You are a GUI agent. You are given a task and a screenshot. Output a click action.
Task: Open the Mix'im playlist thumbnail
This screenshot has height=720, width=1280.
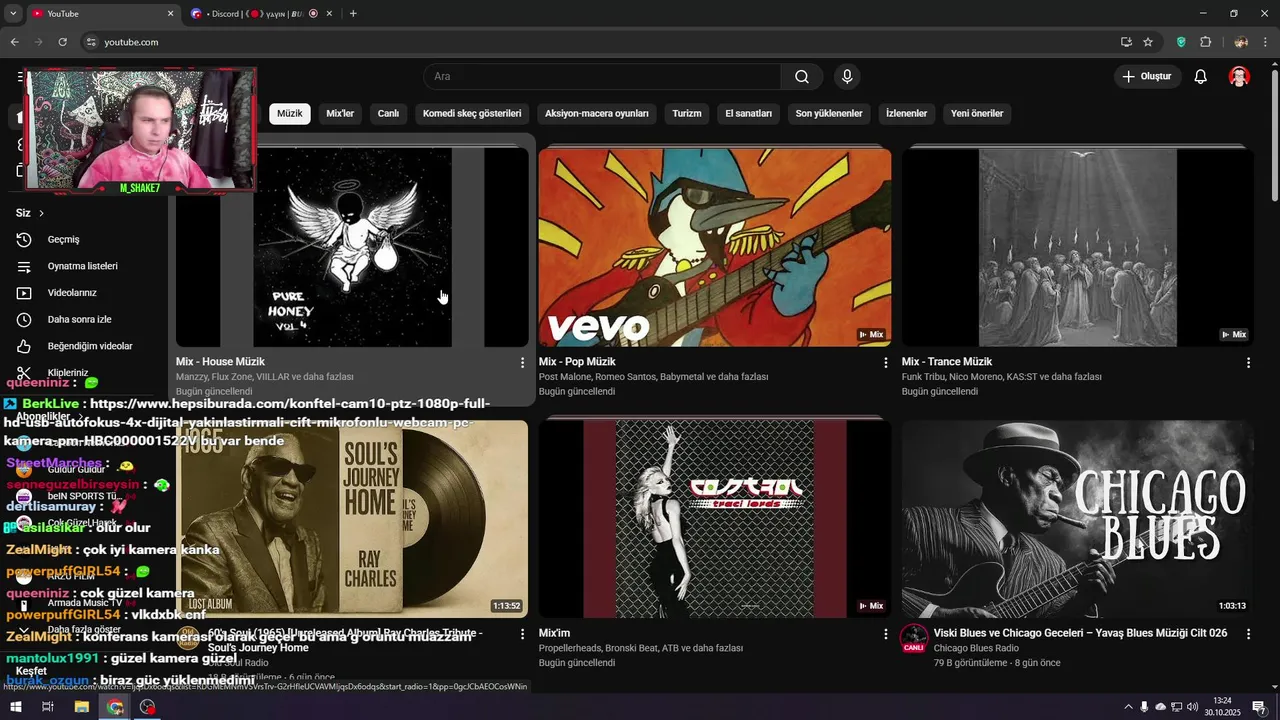pos(715,518)
